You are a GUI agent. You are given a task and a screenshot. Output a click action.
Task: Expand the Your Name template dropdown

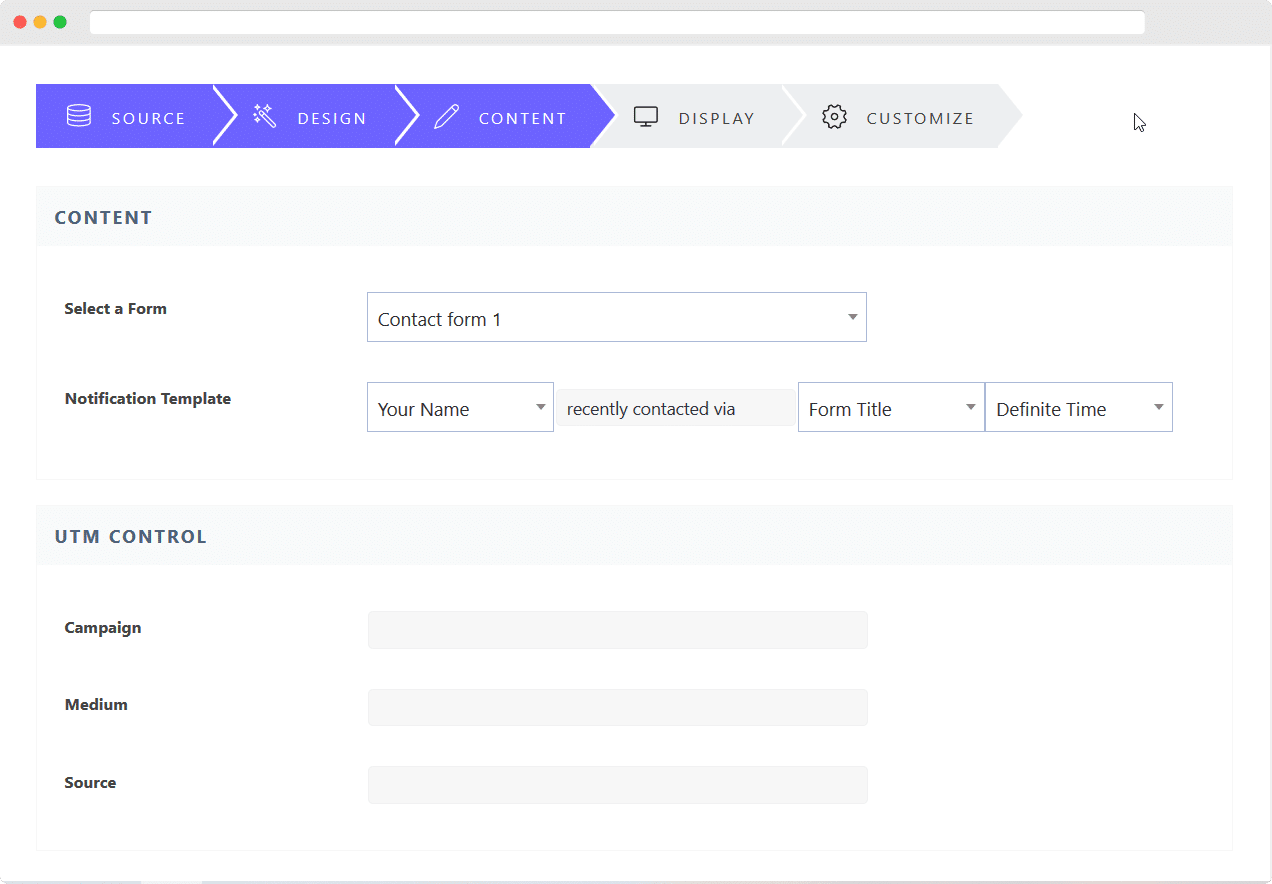460,408
